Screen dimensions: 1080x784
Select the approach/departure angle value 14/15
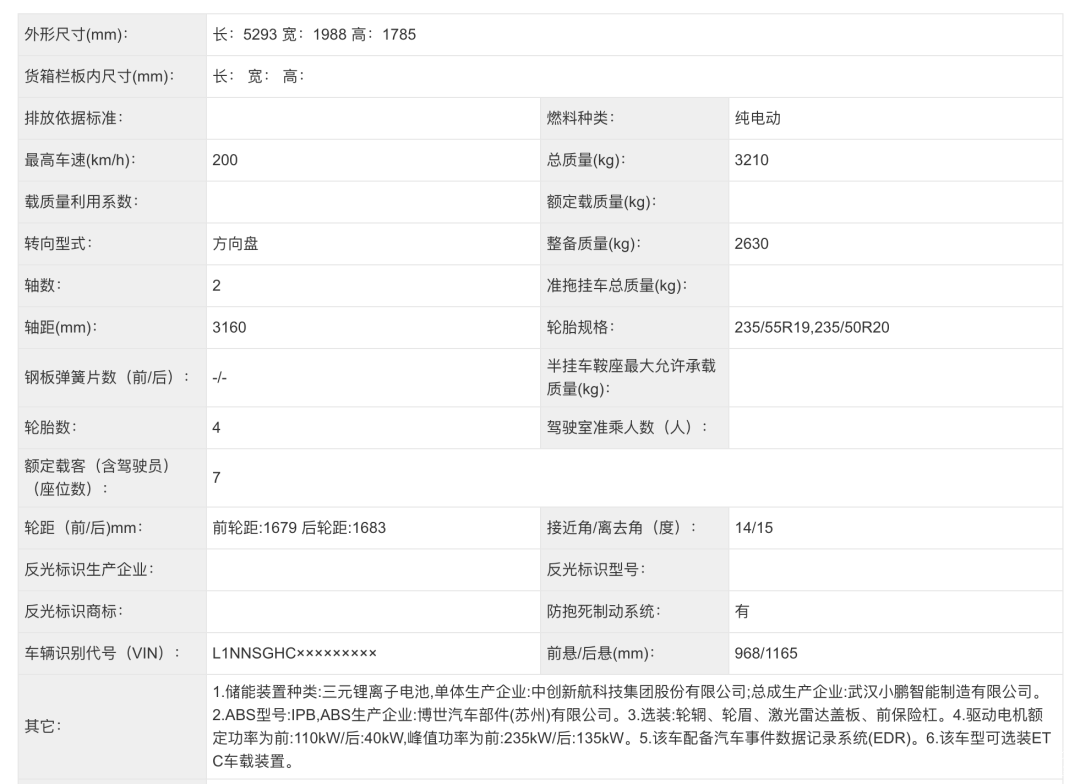(753, 528)
